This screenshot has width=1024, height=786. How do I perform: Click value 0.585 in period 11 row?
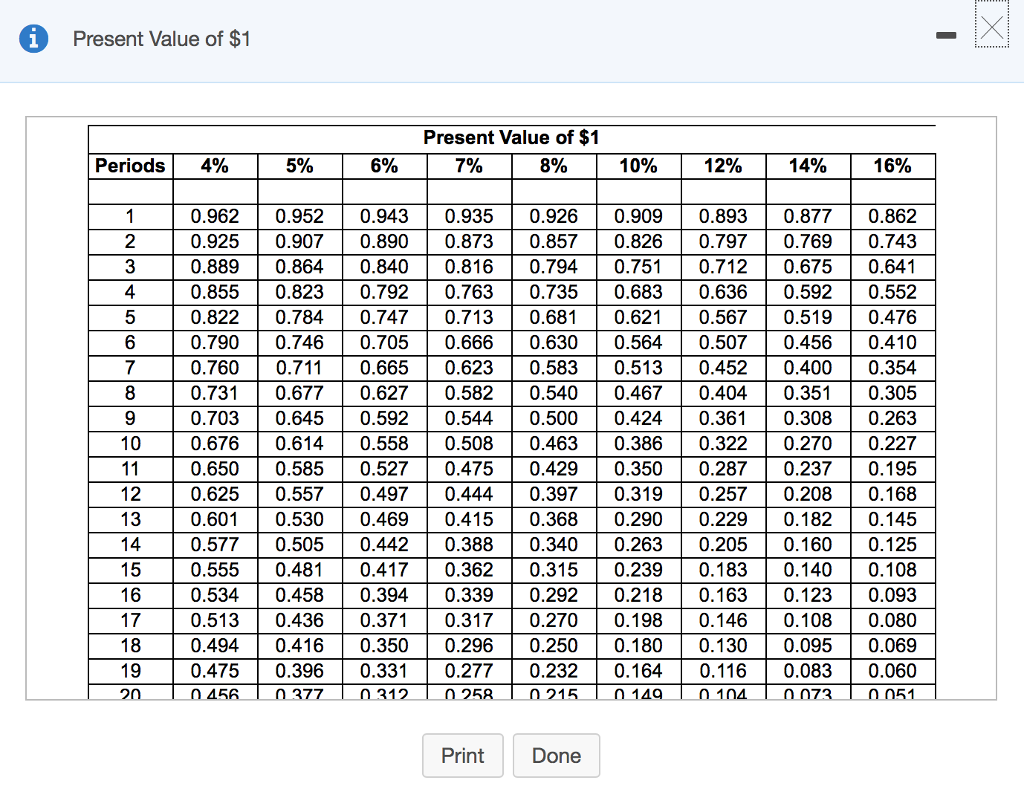click(x=300, y=469)
